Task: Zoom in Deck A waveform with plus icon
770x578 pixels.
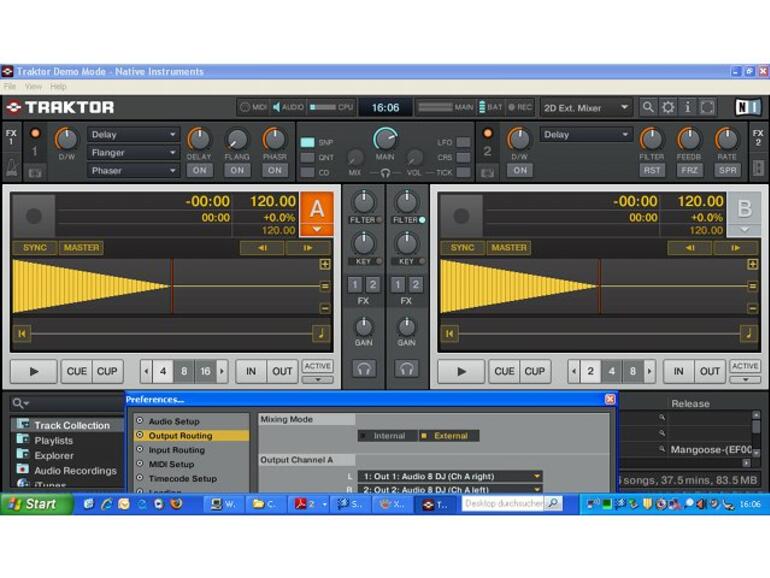Action: pyautogui.click(x=325, y=264)
